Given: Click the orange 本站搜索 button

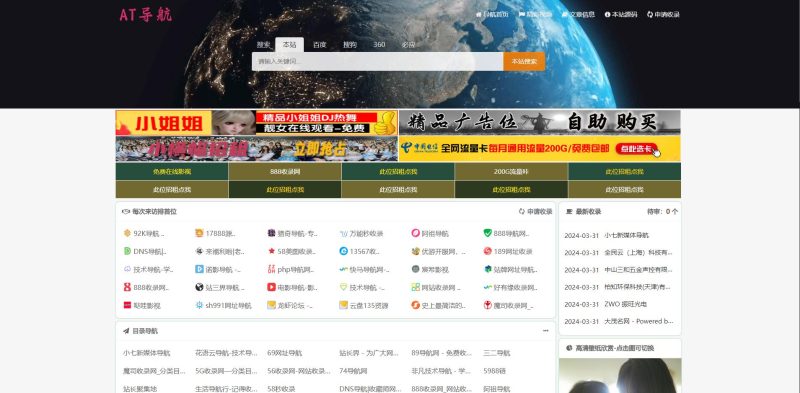Looking at the screenshot, I should pyautogui.click(x=524, y=61).
